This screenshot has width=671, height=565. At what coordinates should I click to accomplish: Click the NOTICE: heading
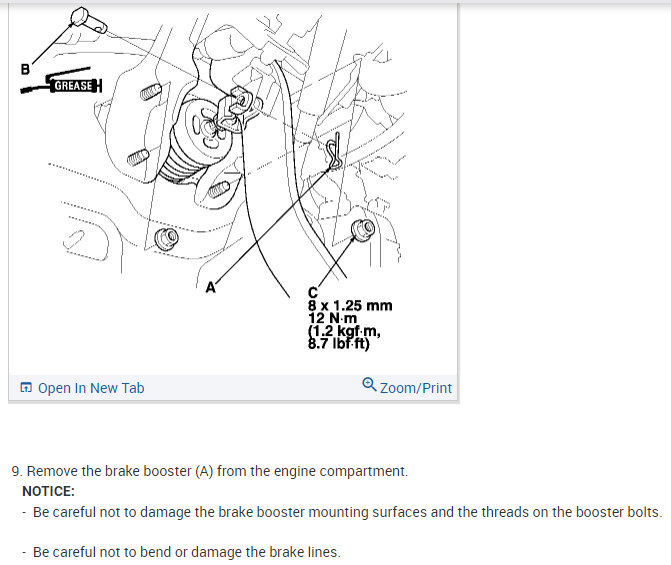coord(48,491)
